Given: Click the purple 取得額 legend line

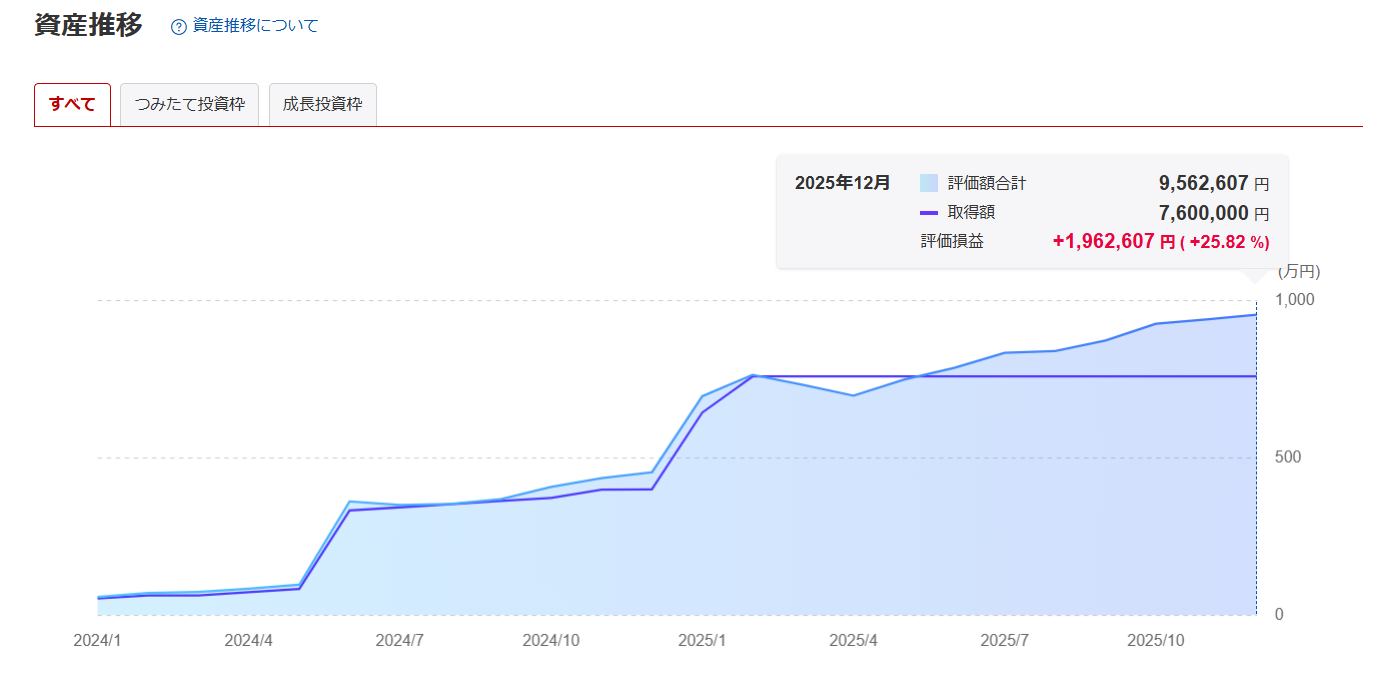Looking at the screenshot, I should point(929,212).
